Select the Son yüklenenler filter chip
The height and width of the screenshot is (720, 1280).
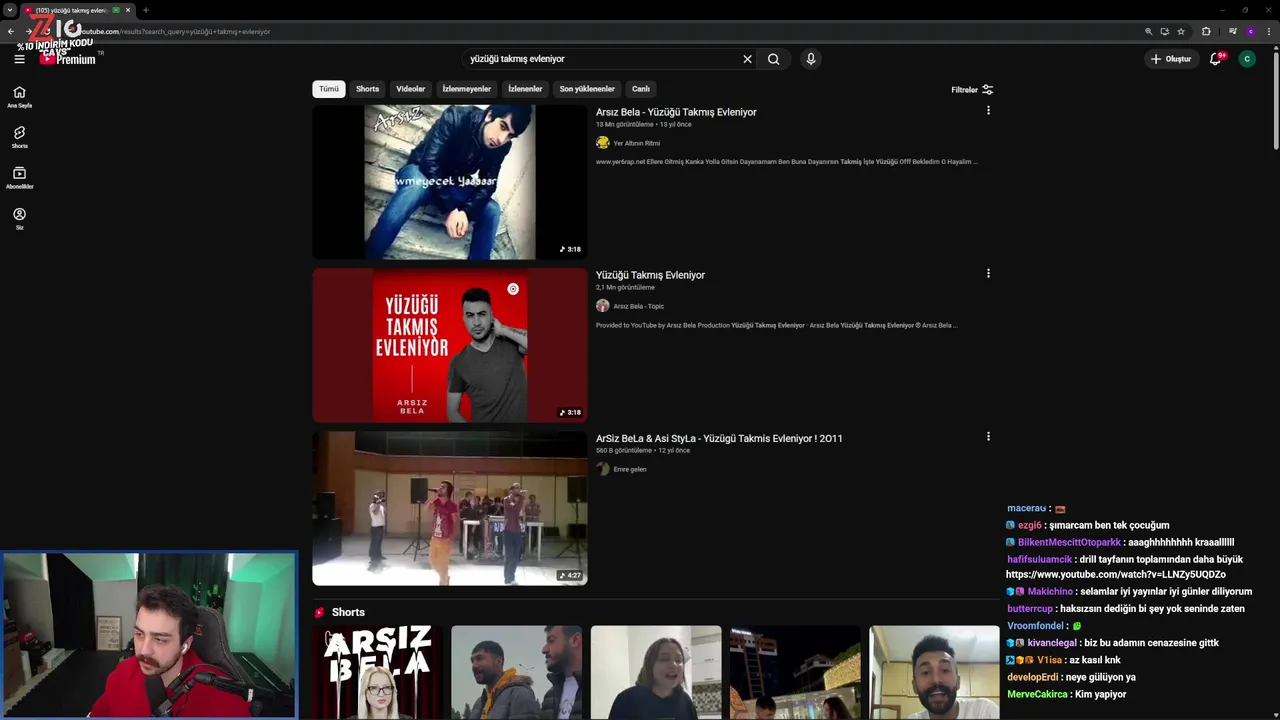pos(587,89)
